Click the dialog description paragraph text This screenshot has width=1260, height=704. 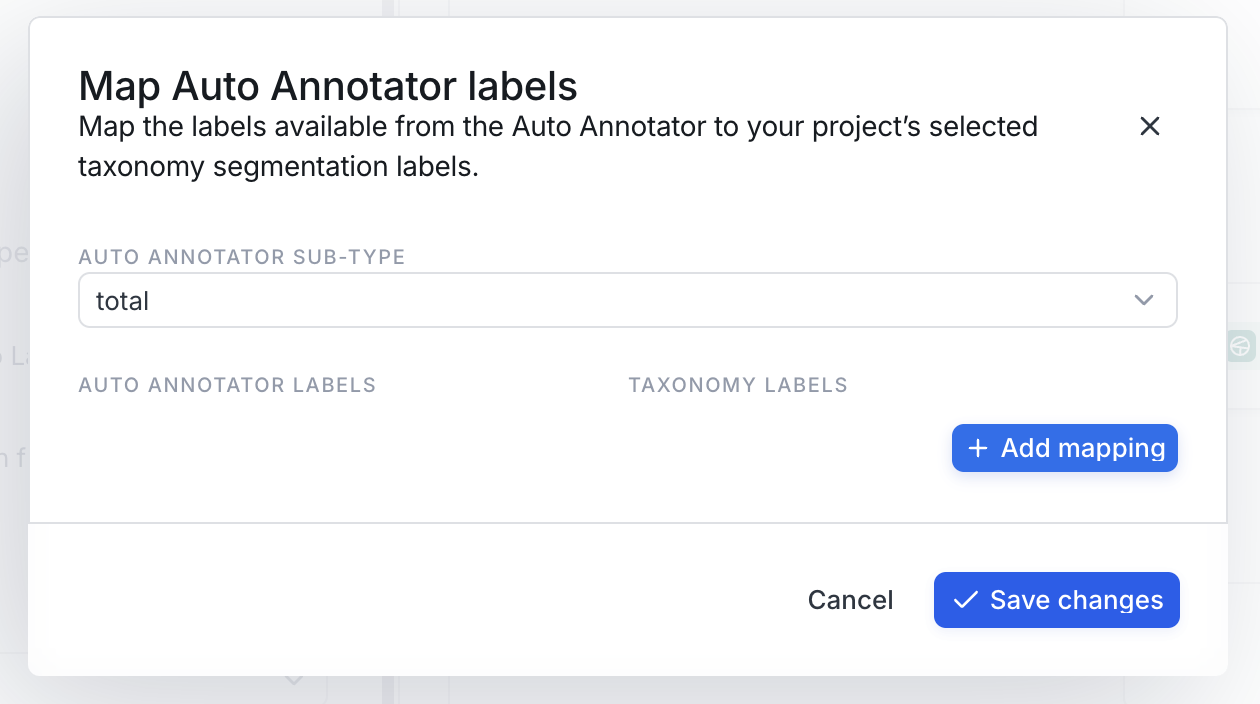(x=558, y=147)
